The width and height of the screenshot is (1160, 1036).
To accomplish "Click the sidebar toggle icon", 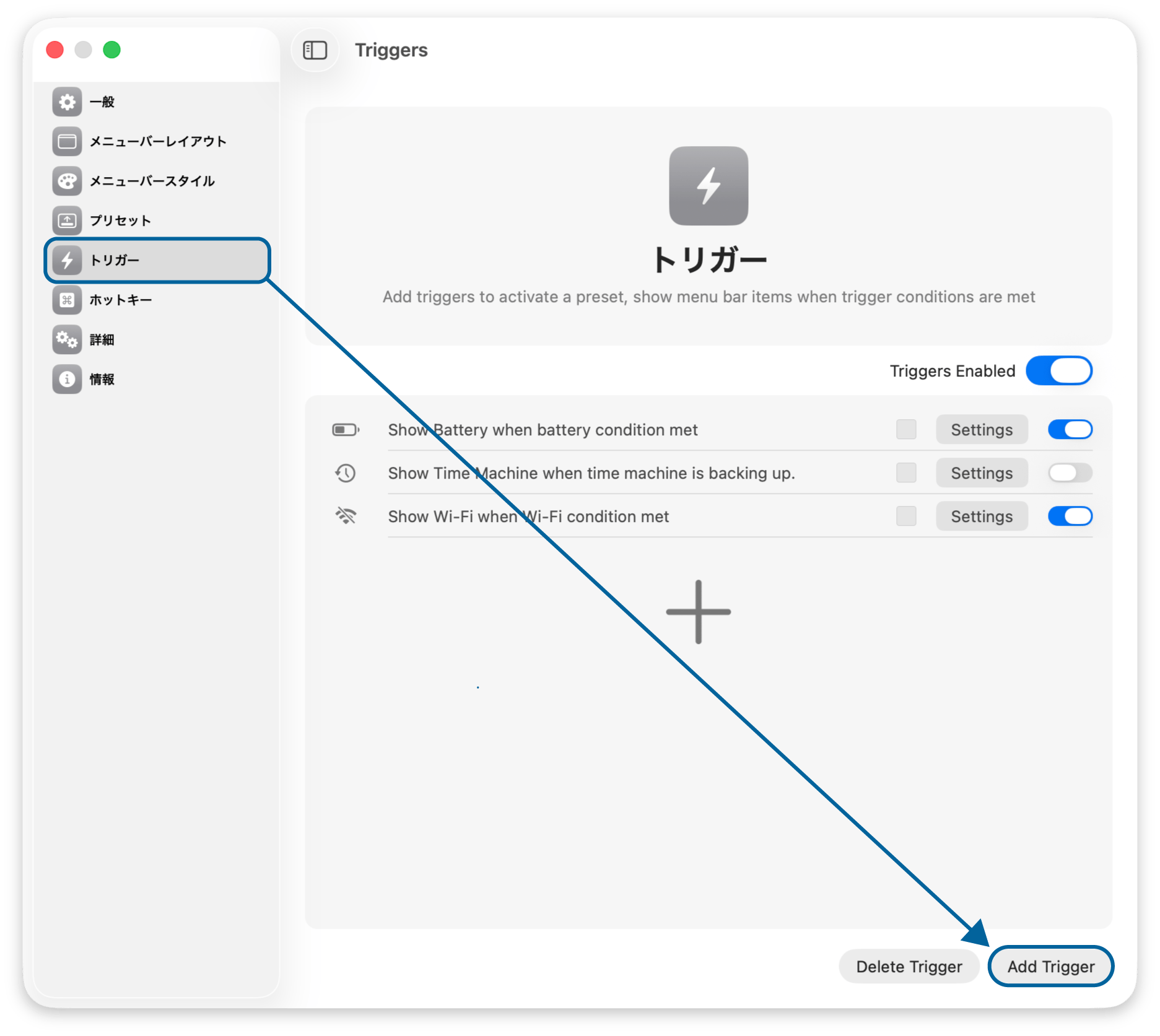I will [315, 50].
